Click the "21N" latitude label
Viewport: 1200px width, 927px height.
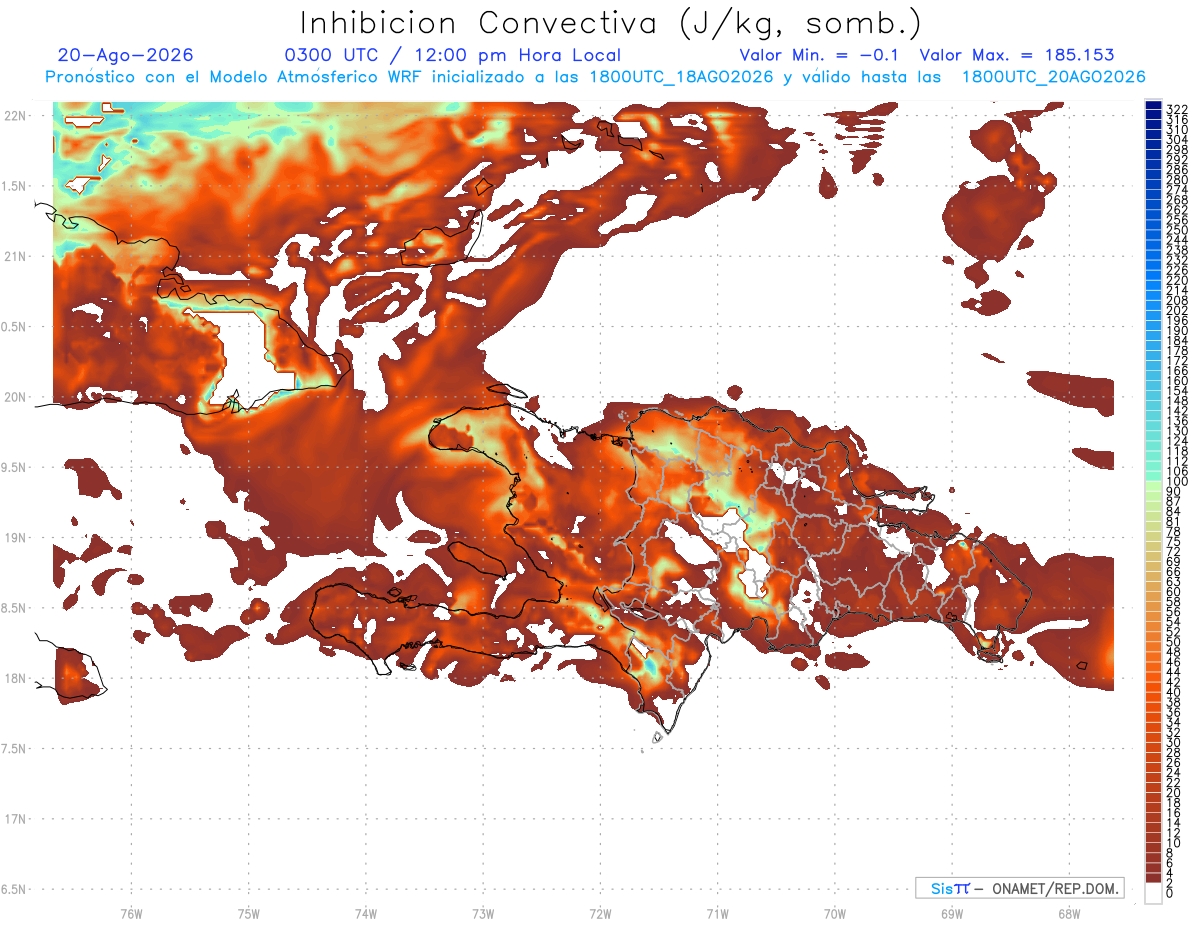15,257
